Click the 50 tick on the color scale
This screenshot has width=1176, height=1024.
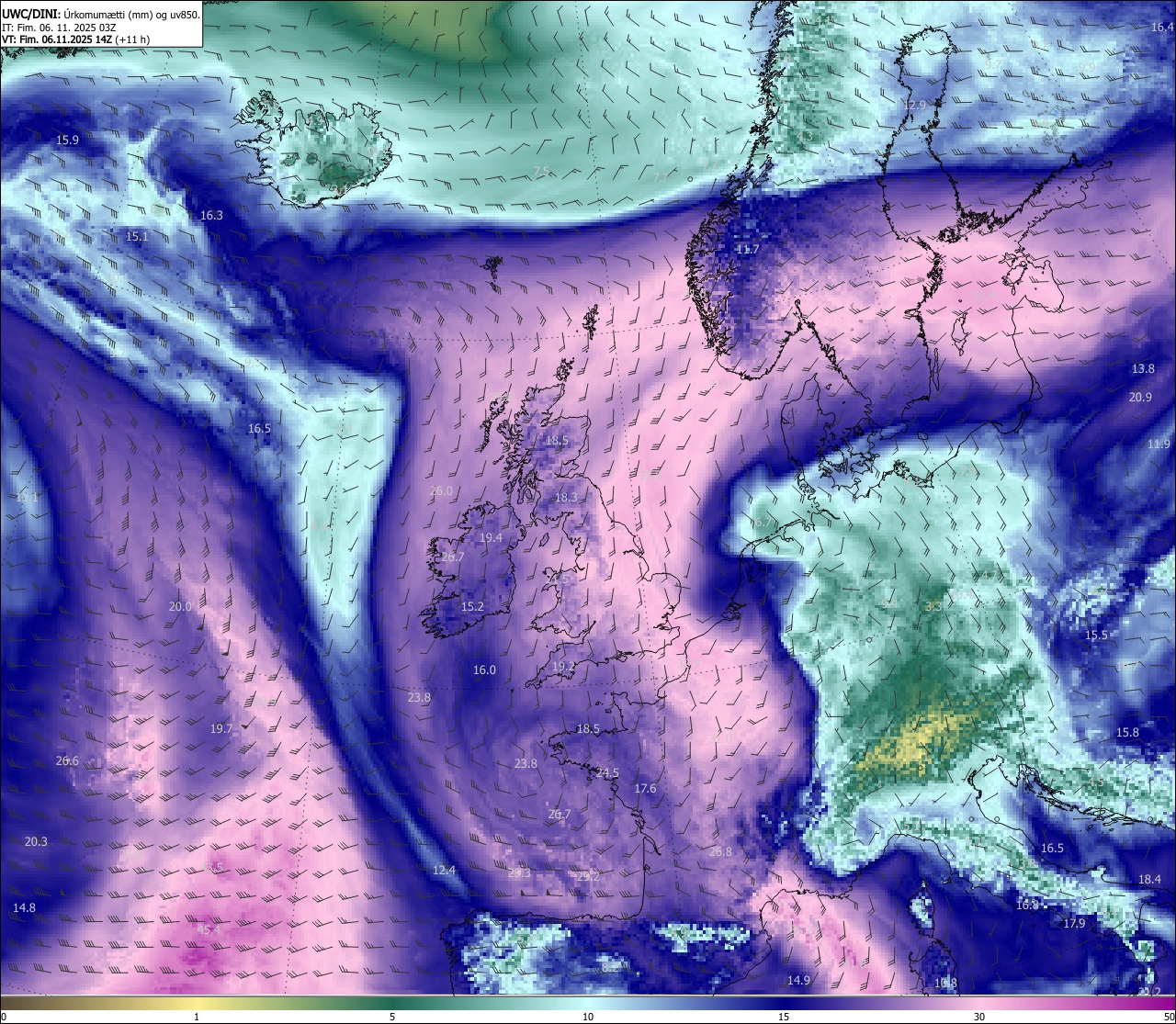point(1169,1017)
